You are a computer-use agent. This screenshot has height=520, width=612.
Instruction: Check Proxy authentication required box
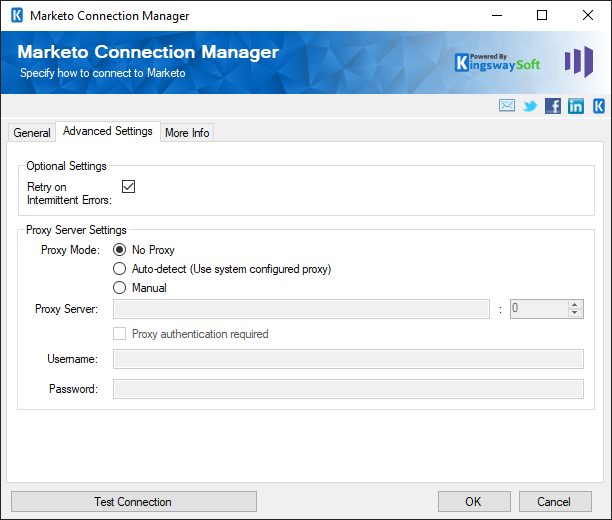coord(119,334)
